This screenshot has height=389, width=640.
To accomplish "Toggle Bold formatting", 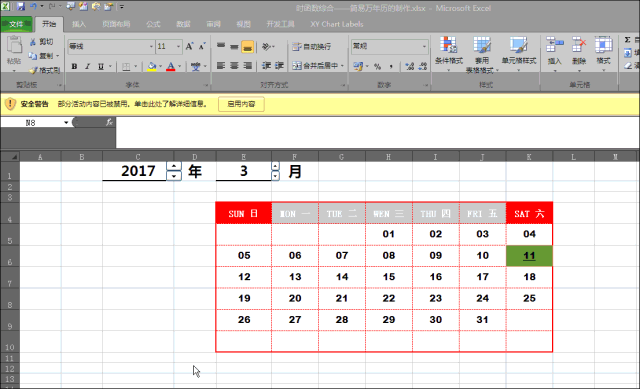I will [74, 66].
